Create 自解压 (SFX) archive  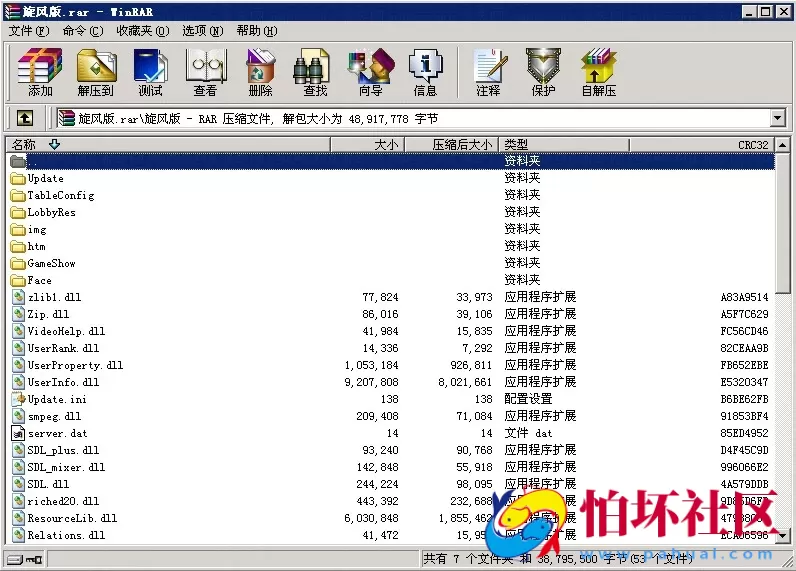[599, 73]
